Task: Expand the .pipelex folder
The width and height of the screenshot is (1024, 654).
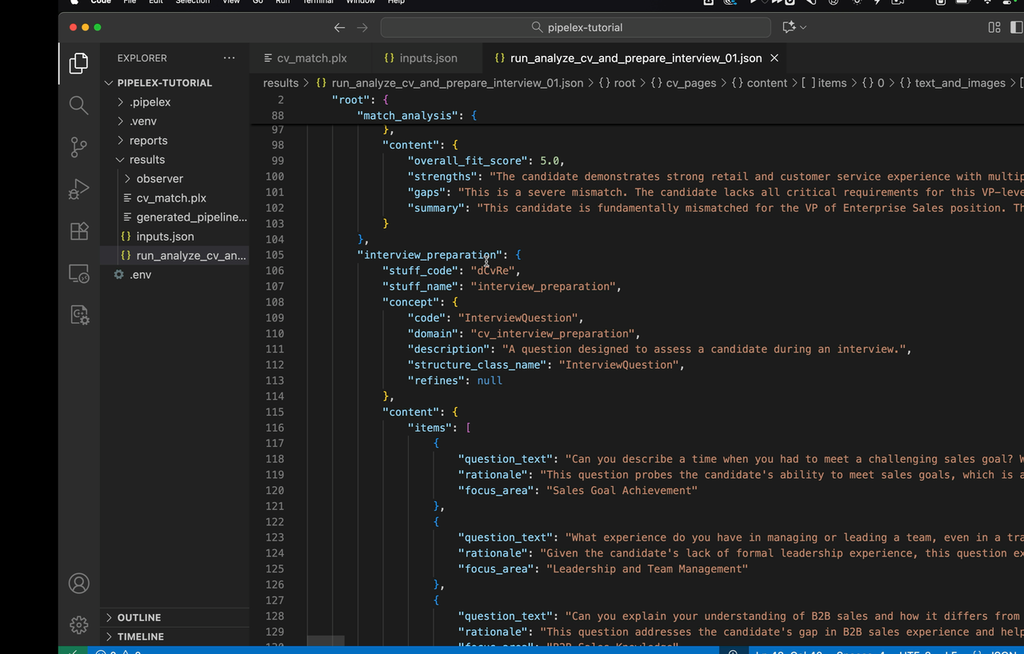Action: click(x=150, y=102)
